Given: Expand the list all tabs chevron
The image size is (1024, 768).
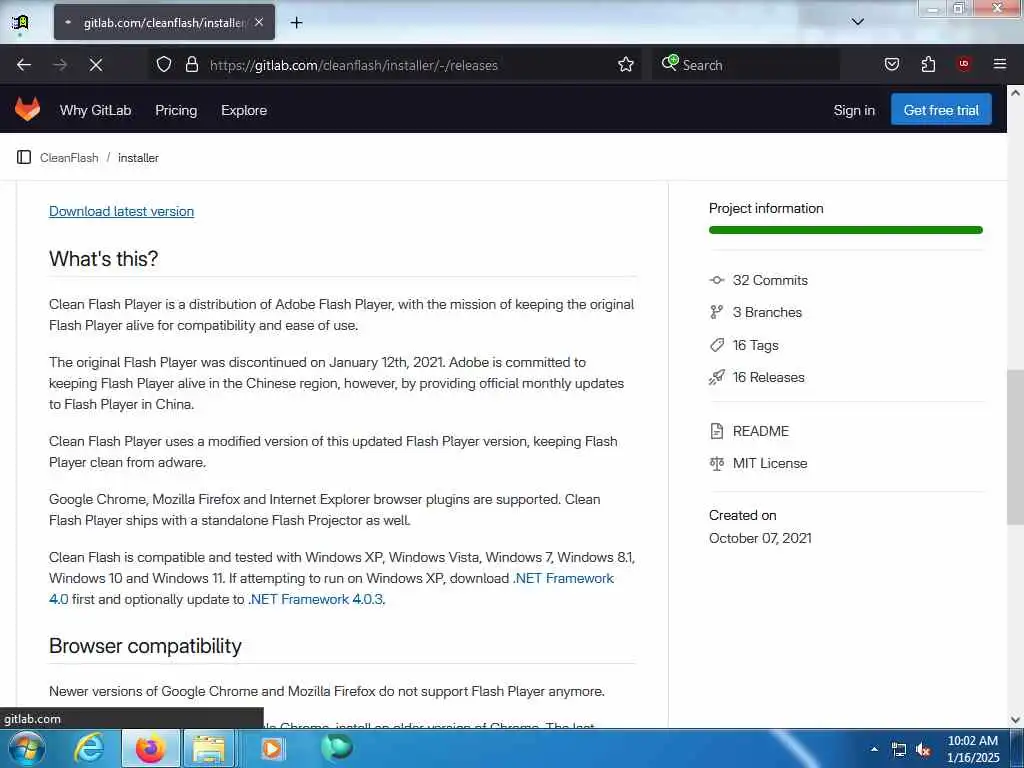Looking at the screenshot, I should tap(857, 22).
